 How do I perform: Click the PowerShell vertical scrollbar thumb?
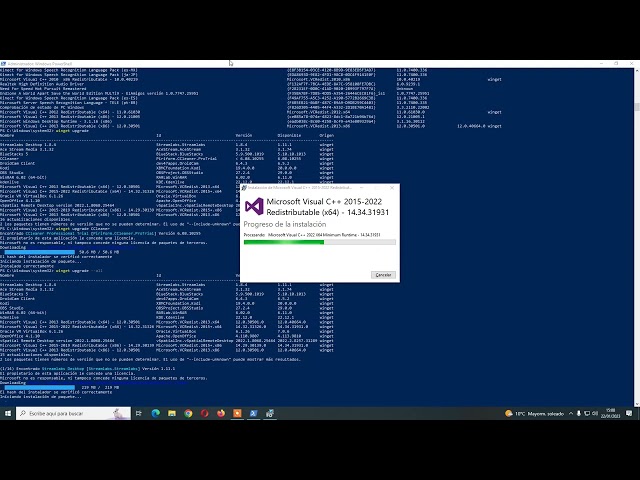click(x=637, y=107)
